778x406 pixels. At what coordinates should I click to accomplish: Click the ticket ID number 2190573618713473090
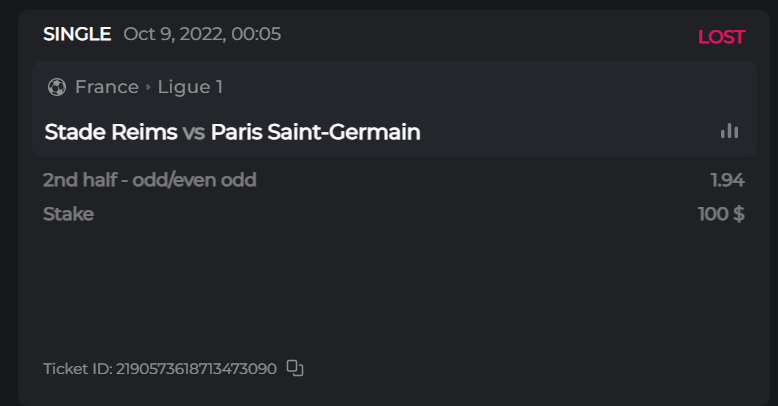(x=197, y=368)
